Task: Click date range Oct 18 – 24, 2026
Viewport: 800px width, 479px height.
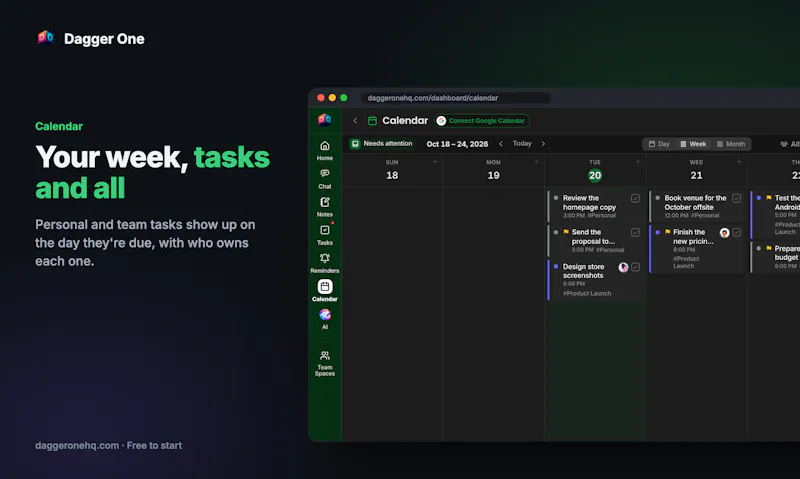Action: (457, 144)
